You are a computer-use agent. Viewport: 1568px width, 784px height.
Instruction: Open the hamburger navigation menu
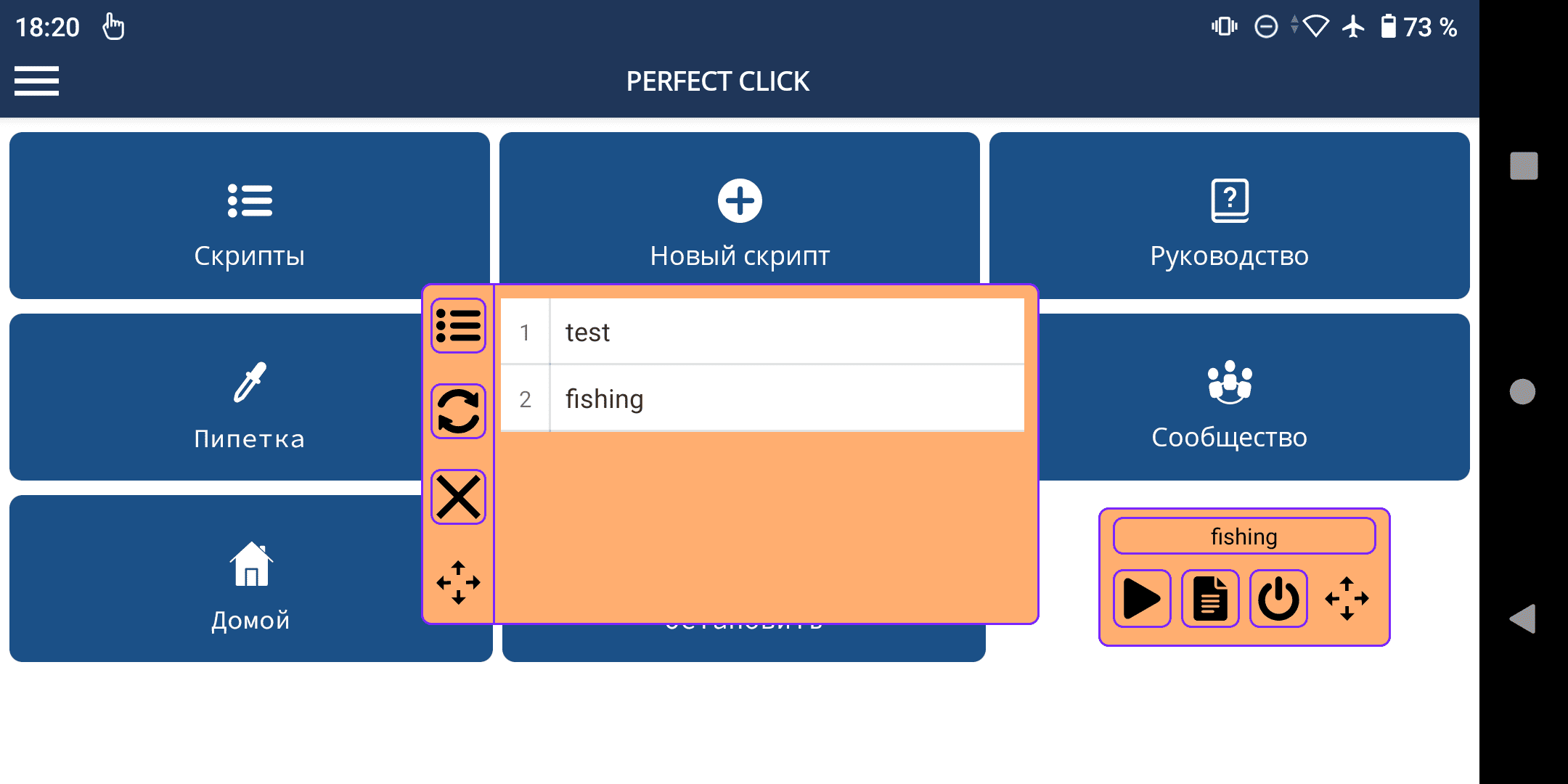[36, 81]
